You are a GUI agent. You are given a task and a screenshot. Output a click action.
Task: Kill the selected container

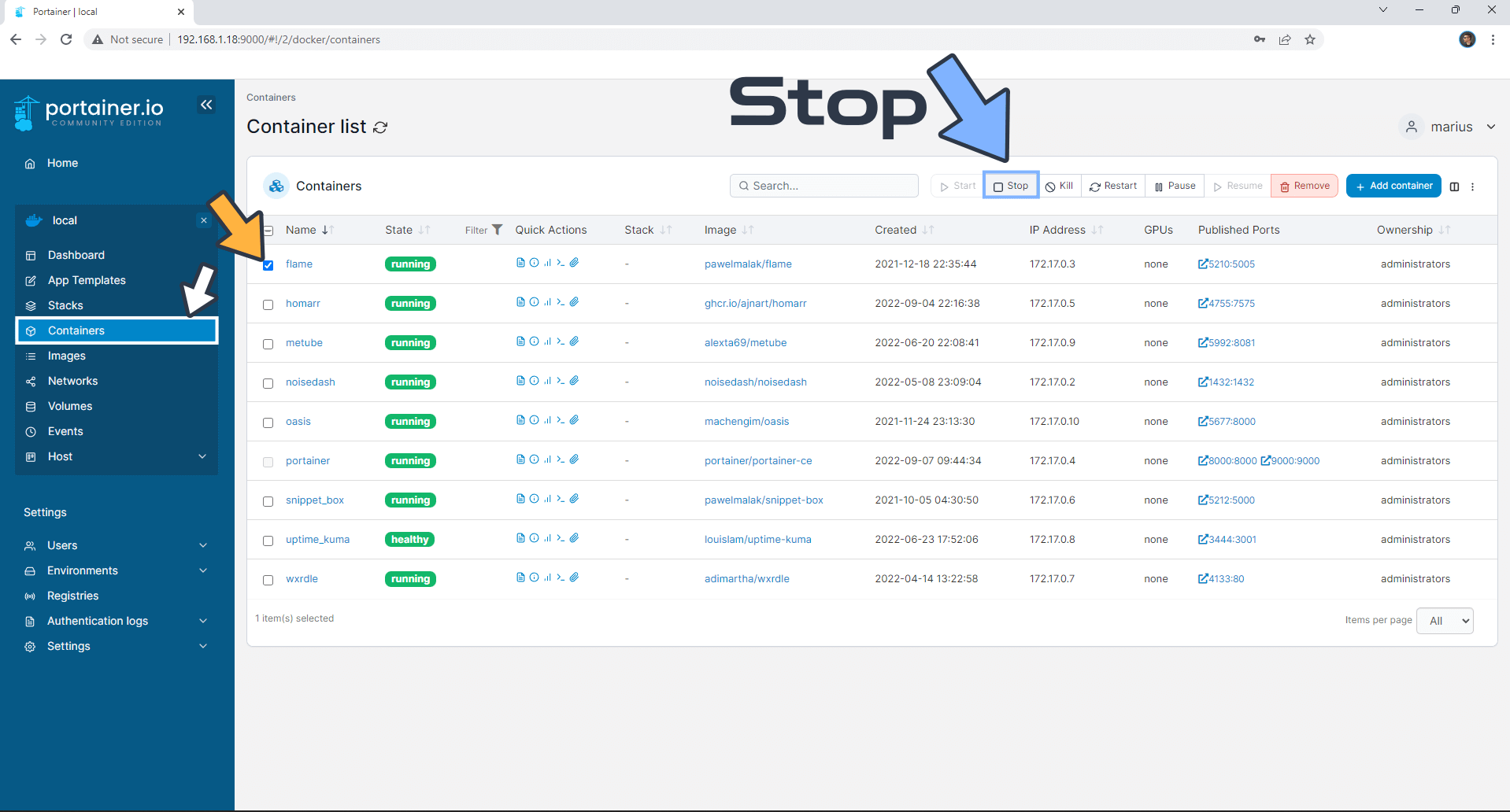point(1059,186)
